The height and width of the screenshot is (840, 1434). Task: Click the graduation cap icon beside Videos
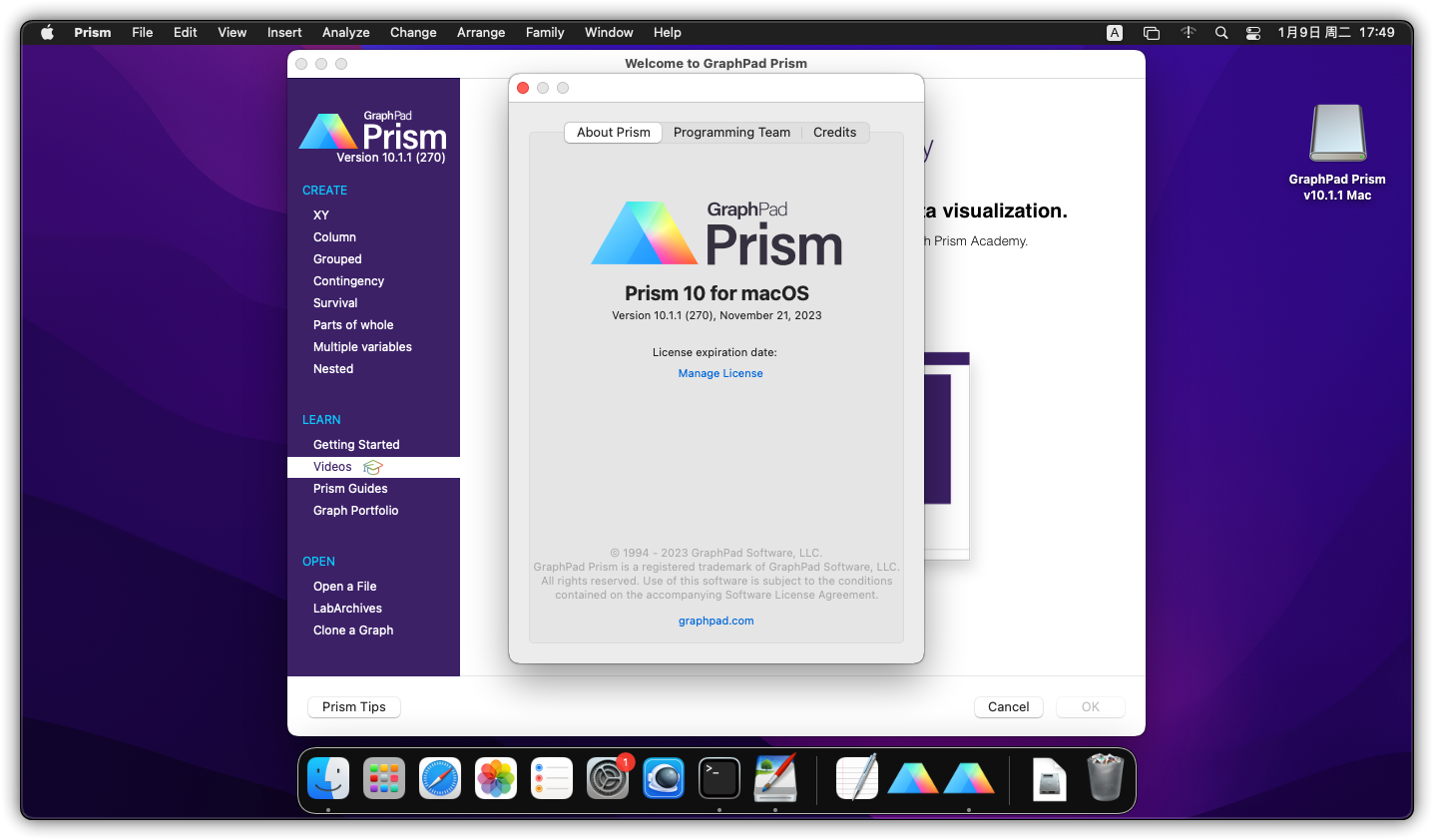pos(373,467)
